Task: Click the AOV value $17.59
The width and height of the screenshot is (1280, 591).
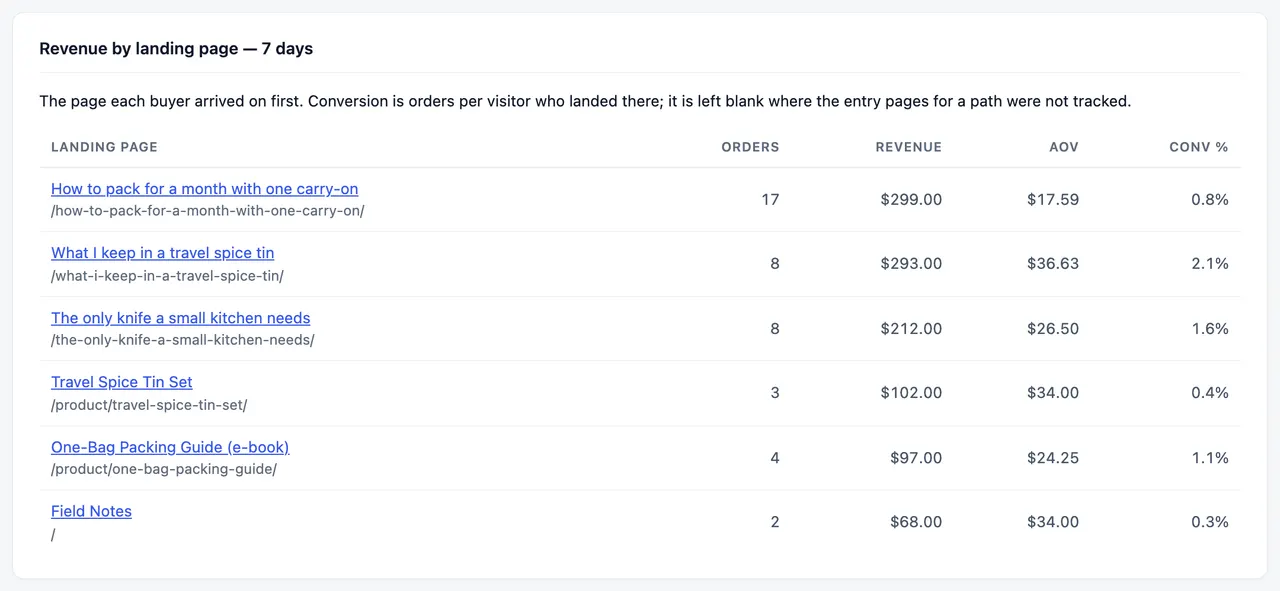Action: click(x=1053, y=200)
